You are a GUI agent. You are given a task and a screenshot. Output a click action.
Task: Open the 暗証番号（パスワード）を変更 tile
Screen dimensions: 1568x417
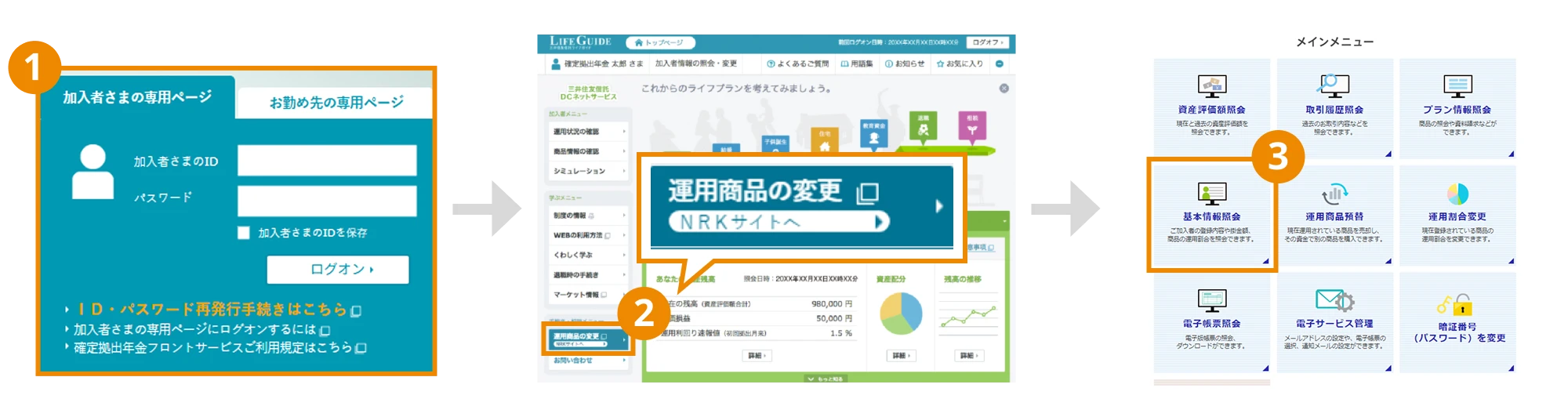pyautogui.click(x=1457, y=322)
